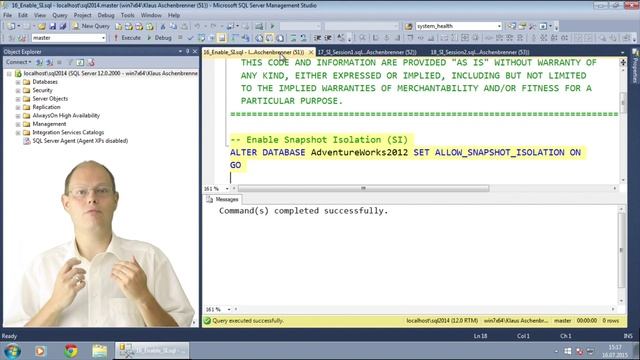The image size is (640, 360).
Task: Click Command(s) completed successfully message text
Action: [303, 211]
